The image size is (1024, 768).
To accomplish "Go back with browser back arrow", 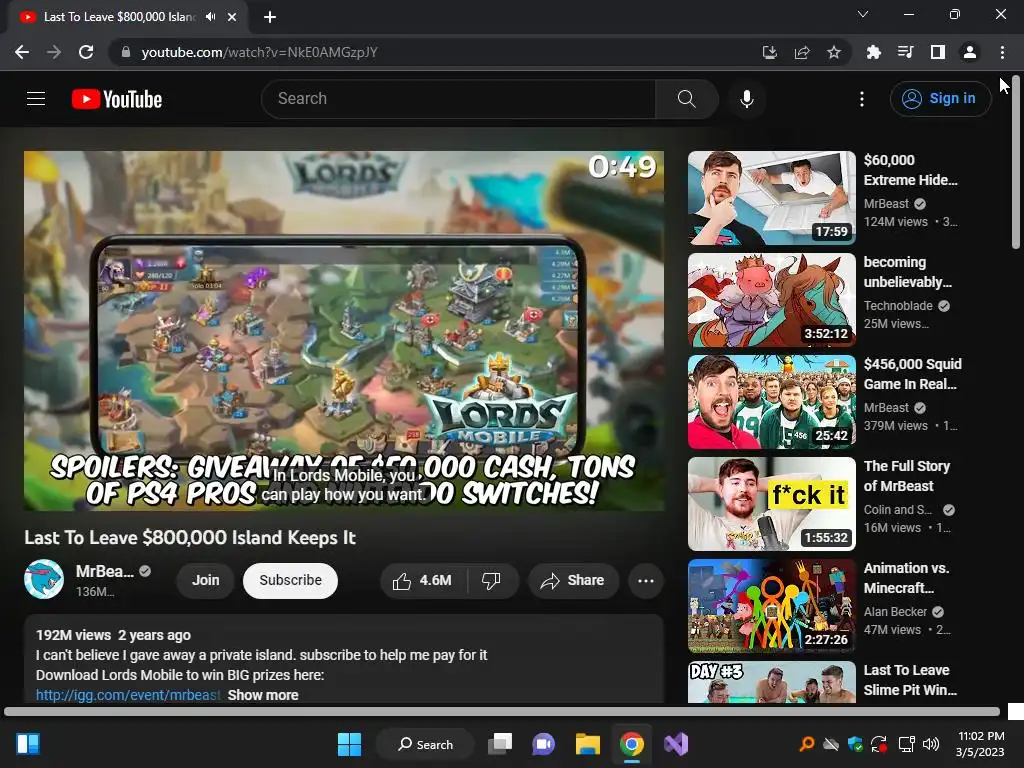I will coord(22,52).
